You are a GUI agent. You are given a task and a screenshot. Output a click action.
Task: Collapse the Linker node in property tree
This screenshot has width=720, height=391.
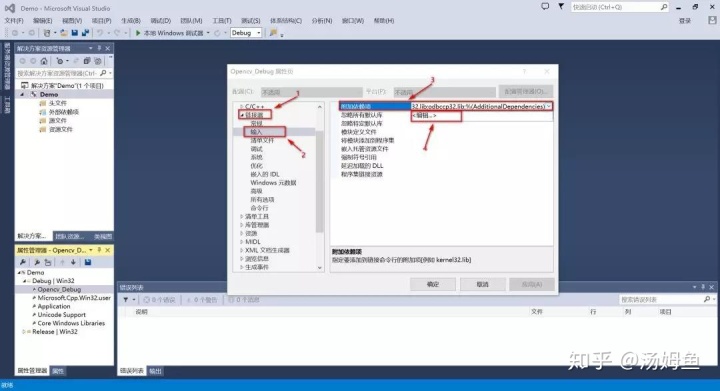point(242,115)
